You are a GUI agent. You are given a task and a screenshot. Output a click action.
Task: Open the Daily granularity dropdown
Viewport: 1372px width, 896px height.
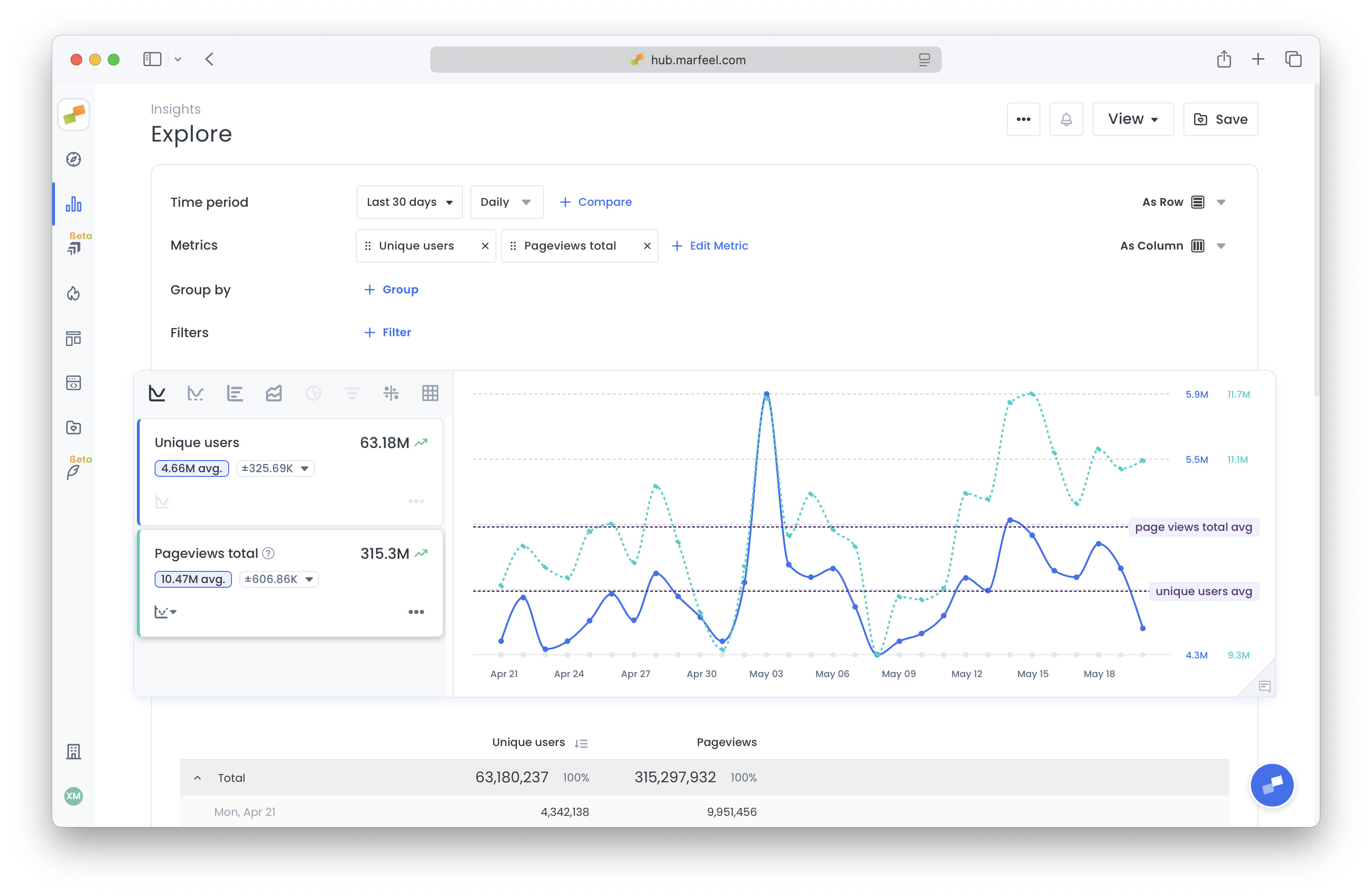pos(506,202)
